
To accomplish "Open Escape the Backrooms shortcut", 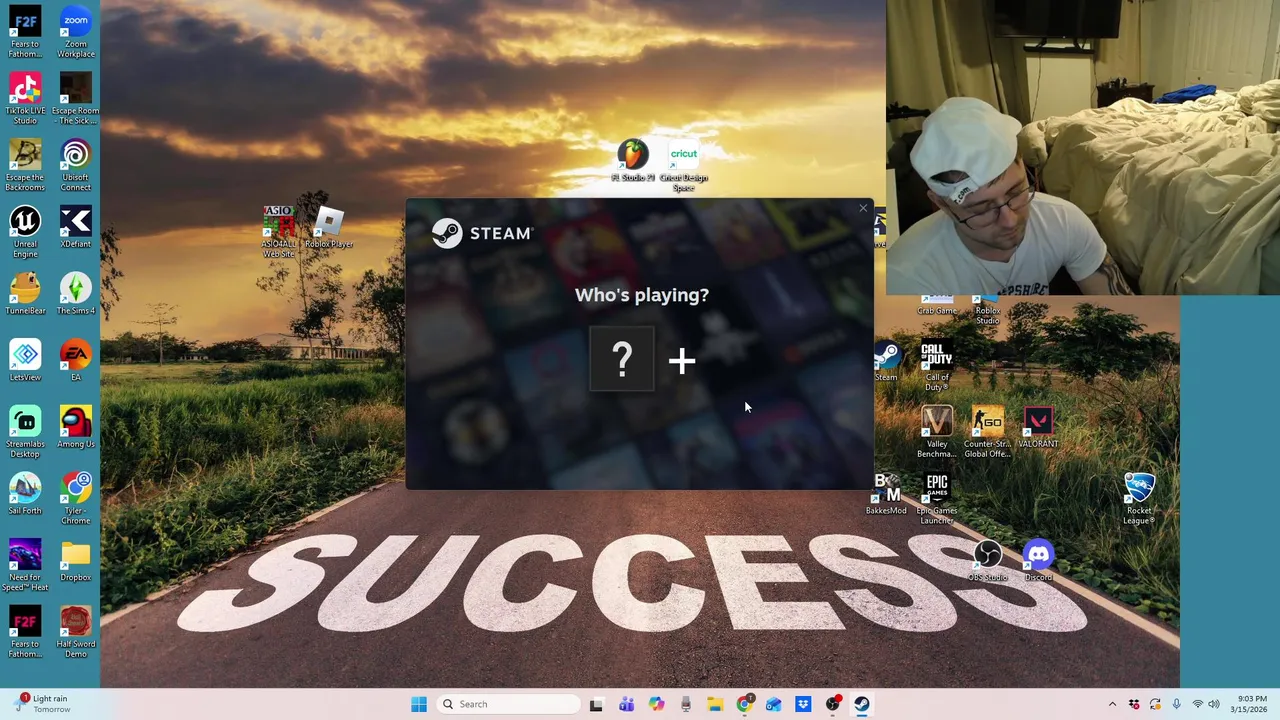I will (x=25, y=165).
